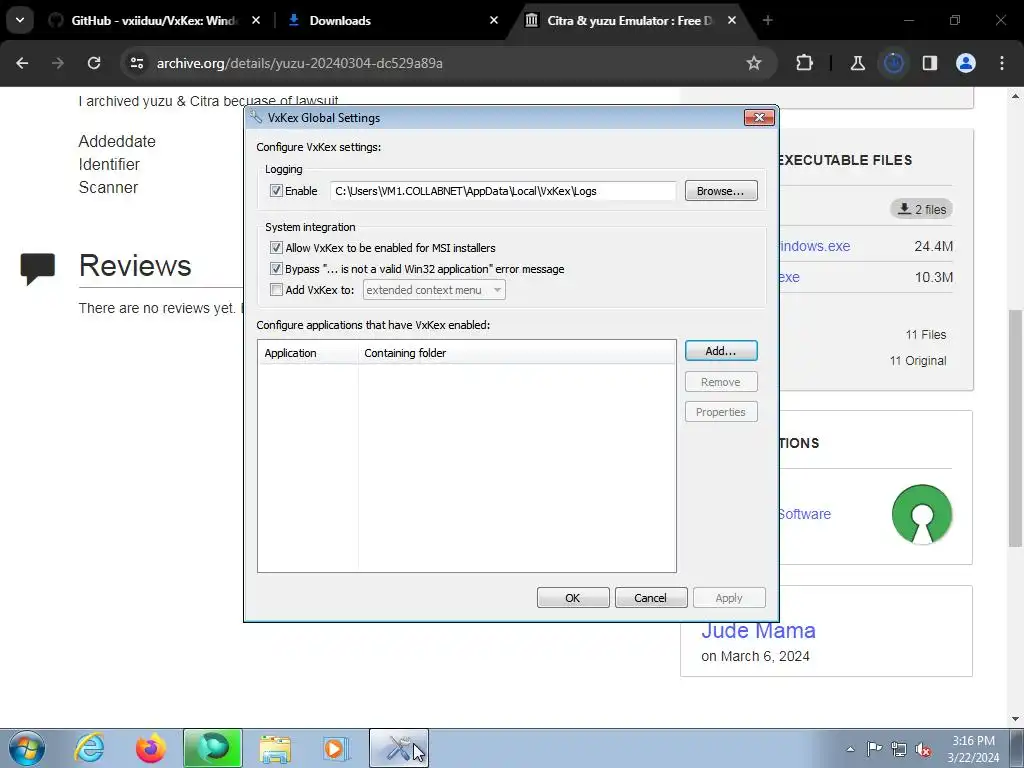Open the browser three-dot menu

tap(1002, 63)
